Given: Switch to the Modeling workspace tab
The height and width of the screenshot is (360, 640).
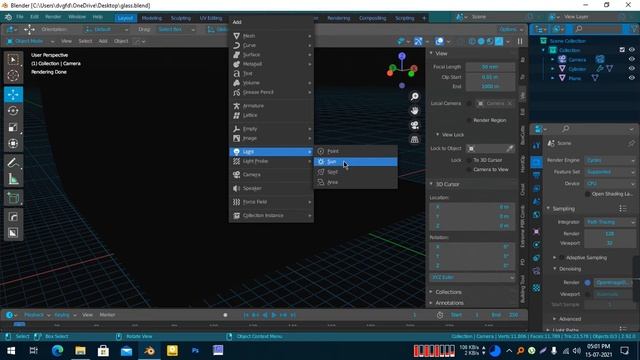Looking at the screenshot, I should (x=151, y=18).
